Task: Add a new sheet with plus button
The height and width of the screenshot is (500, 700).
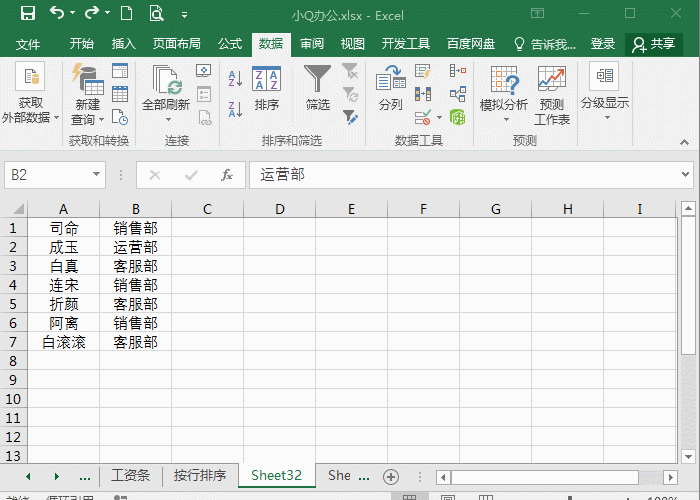Action: [391, 477]
